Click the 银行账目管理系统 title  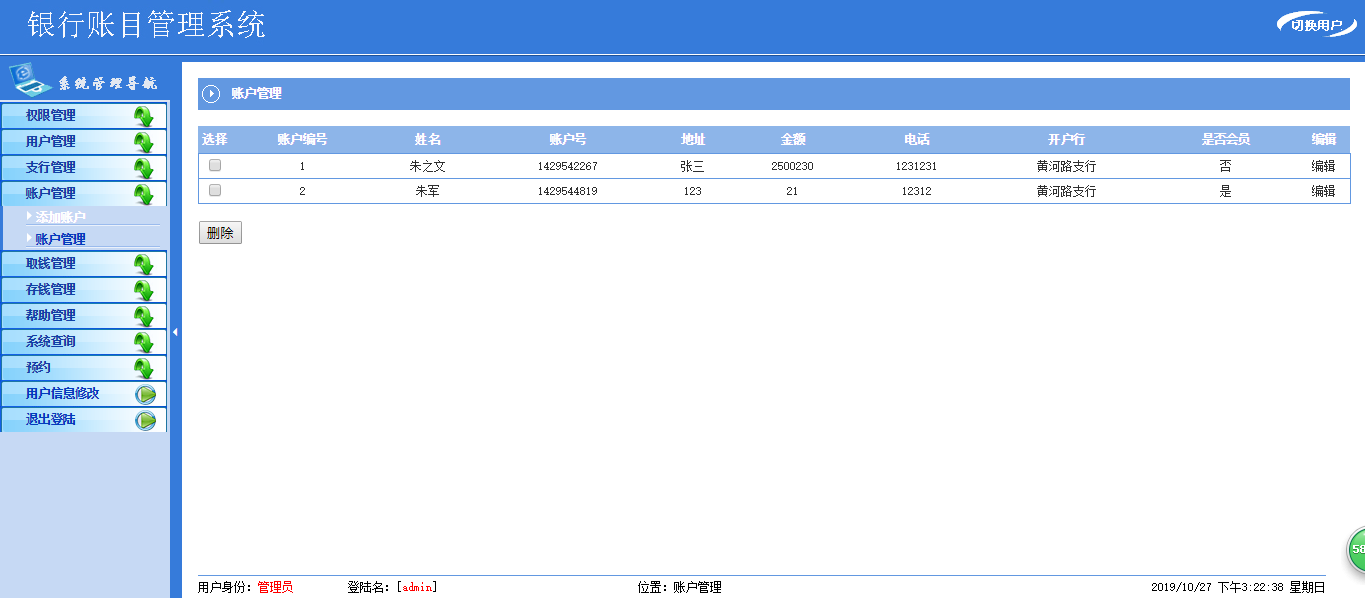click(x=147, y=25)
